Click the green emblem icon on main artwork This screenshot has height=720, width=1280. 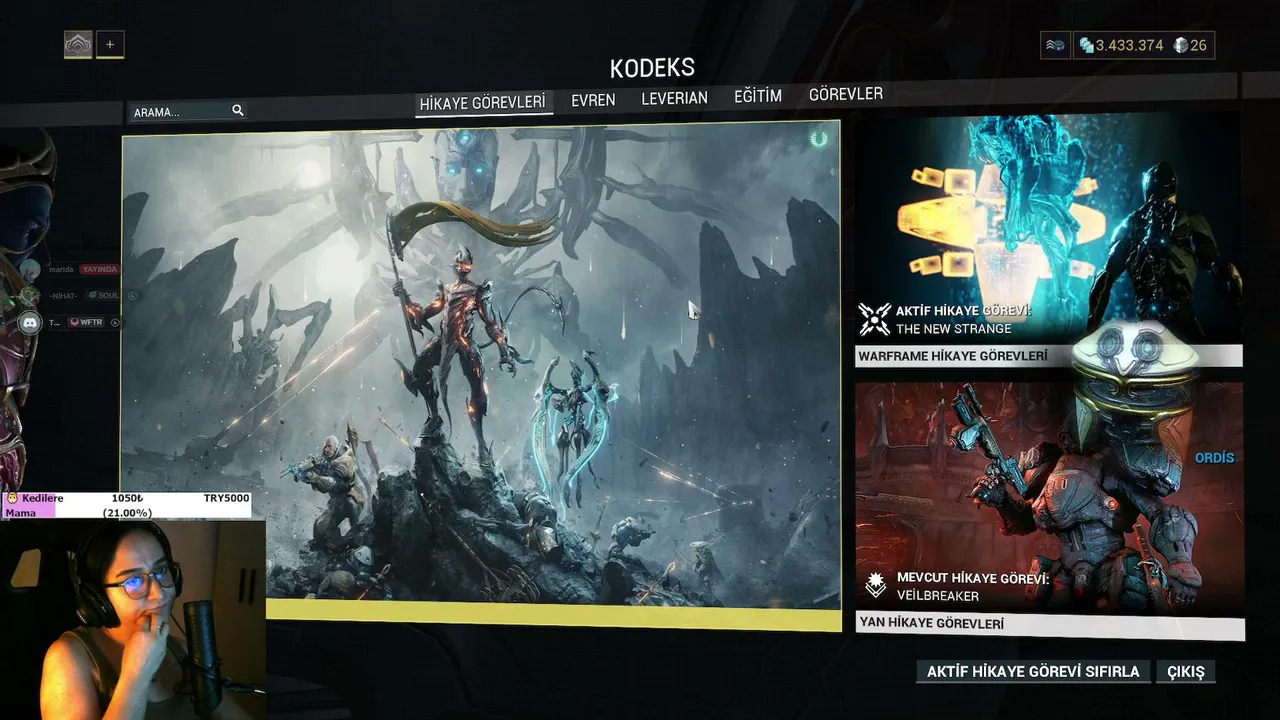tap(819, 139)
